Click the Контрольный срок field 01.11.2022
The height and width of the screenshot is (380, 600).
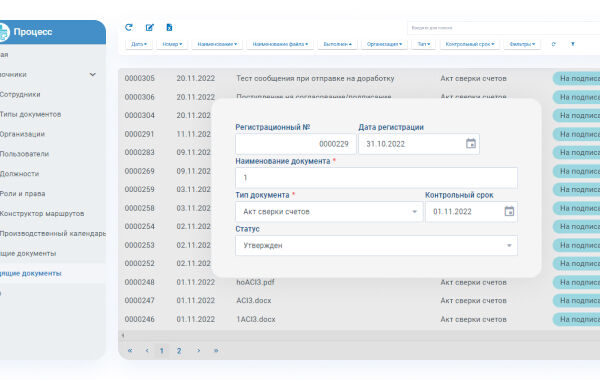click(471, 212)
